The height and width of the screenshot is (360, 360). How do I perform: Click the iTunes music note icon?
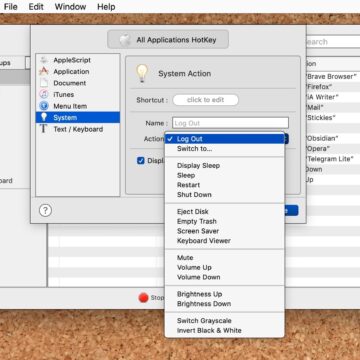pos(44,94)
